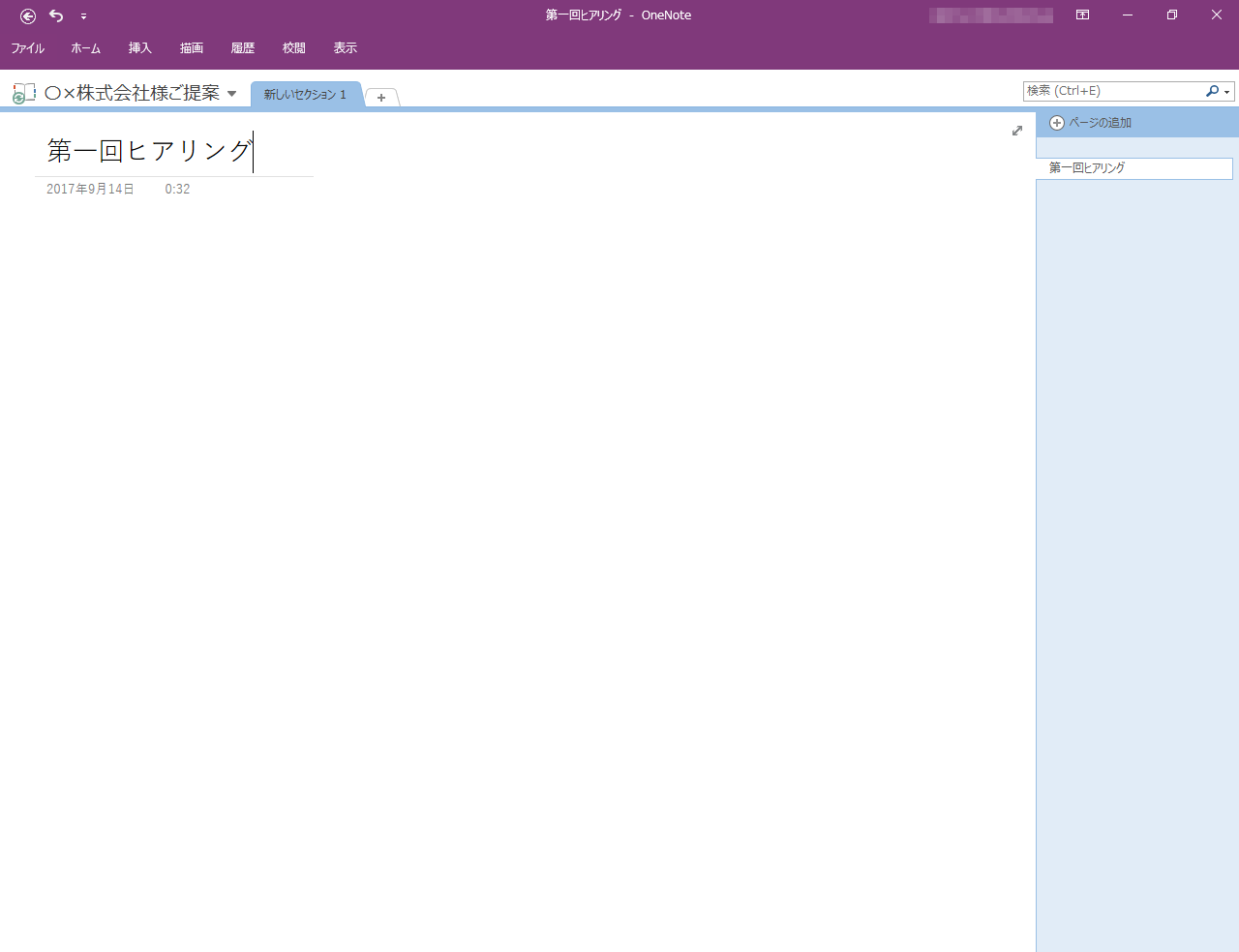
Task: Click the plus circle icon next to ページの追加
Action: [x=1056, y=123]
